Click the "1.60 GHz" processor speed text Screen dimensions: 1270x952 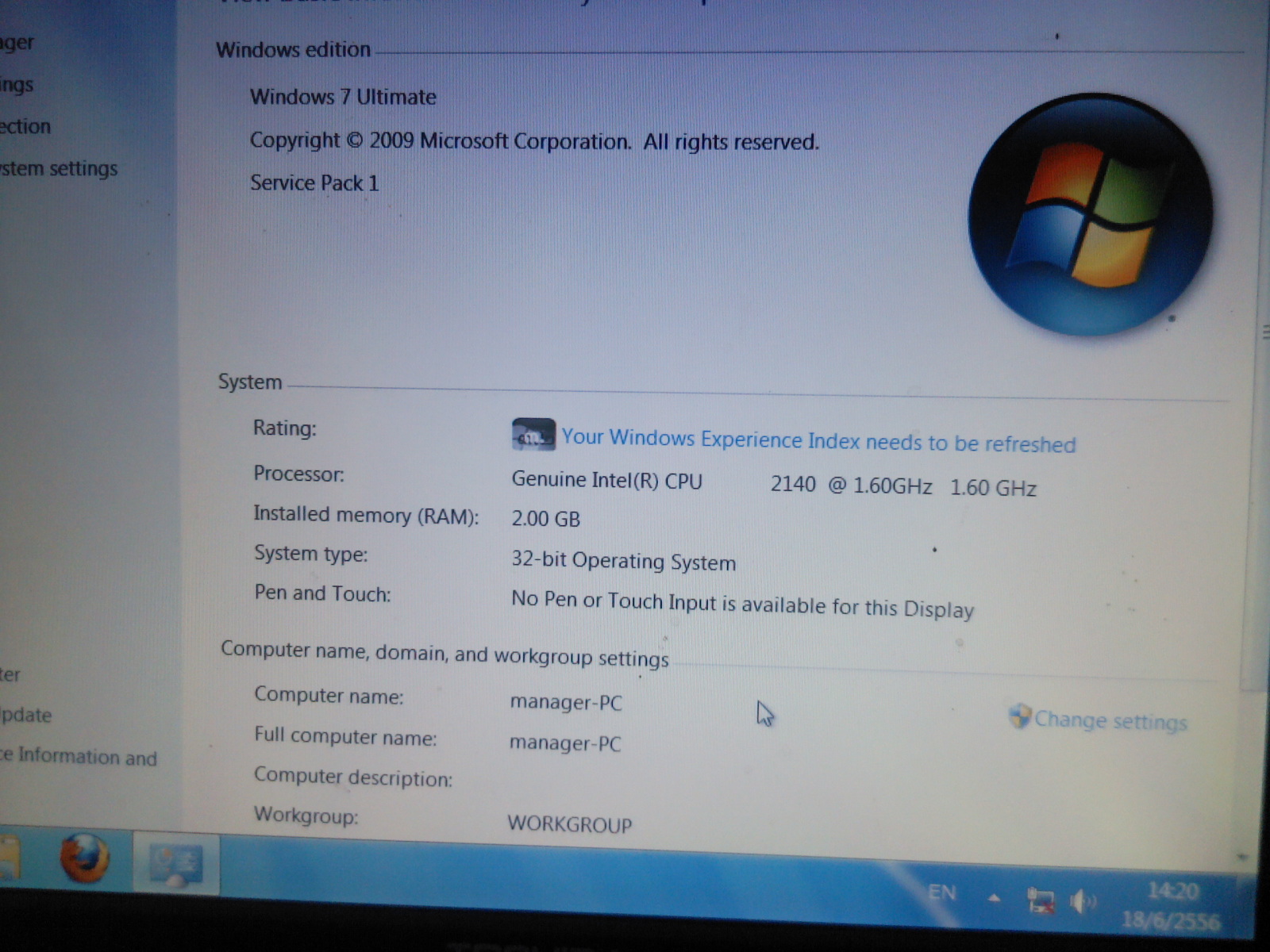coord(993,487)
